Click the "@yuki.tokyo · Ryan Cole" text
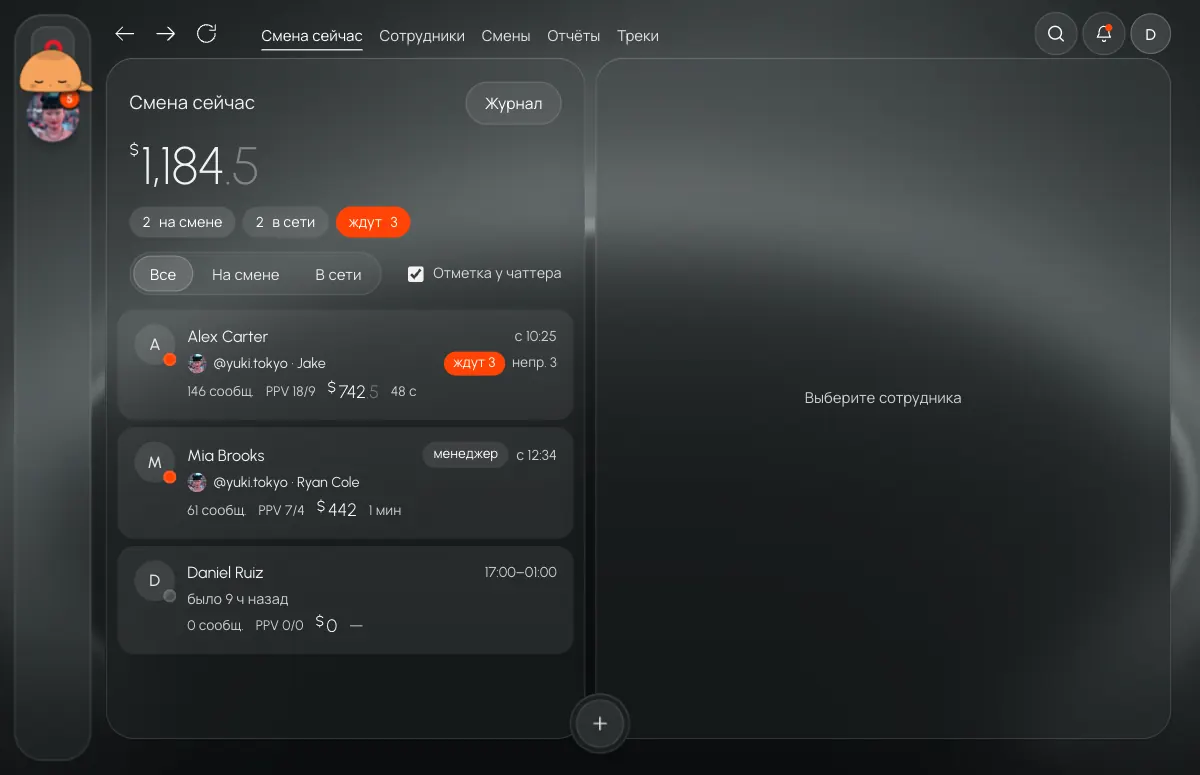The height and width of the screenshot is (775, 1200). (x=286, y=482)
